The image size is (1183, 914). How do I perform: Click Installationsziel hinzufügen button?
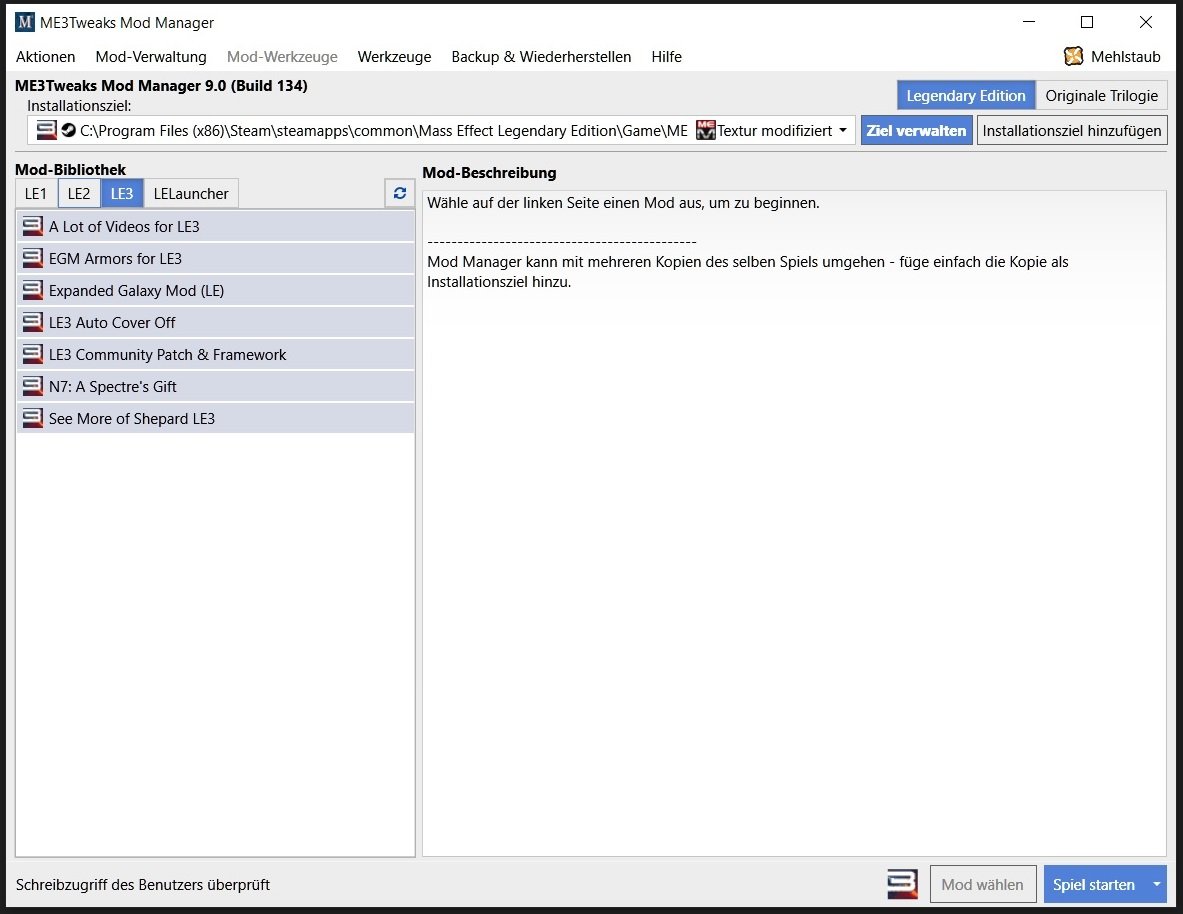click(x=1072, y=131)
